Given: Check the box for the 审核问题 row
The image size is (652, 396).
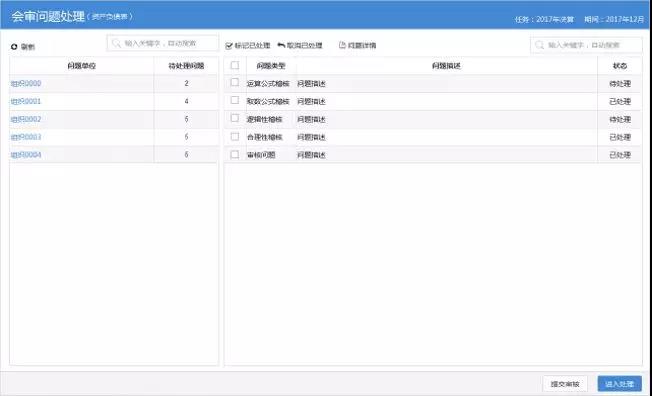Looking at the screenshot, I should coord(235,154).
